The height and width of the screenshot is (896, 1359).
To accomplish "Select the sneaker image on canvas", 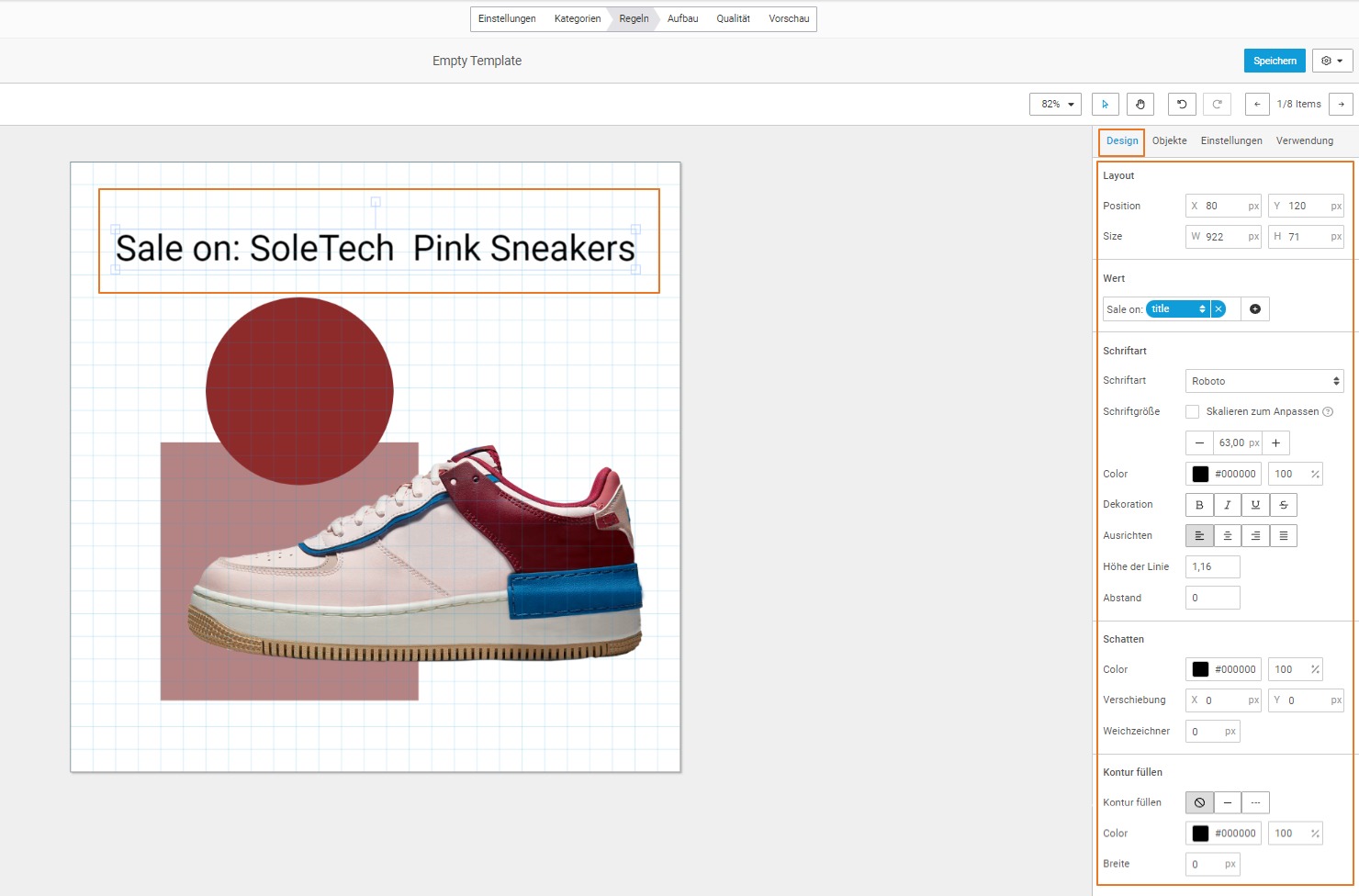I will (415, 554).
